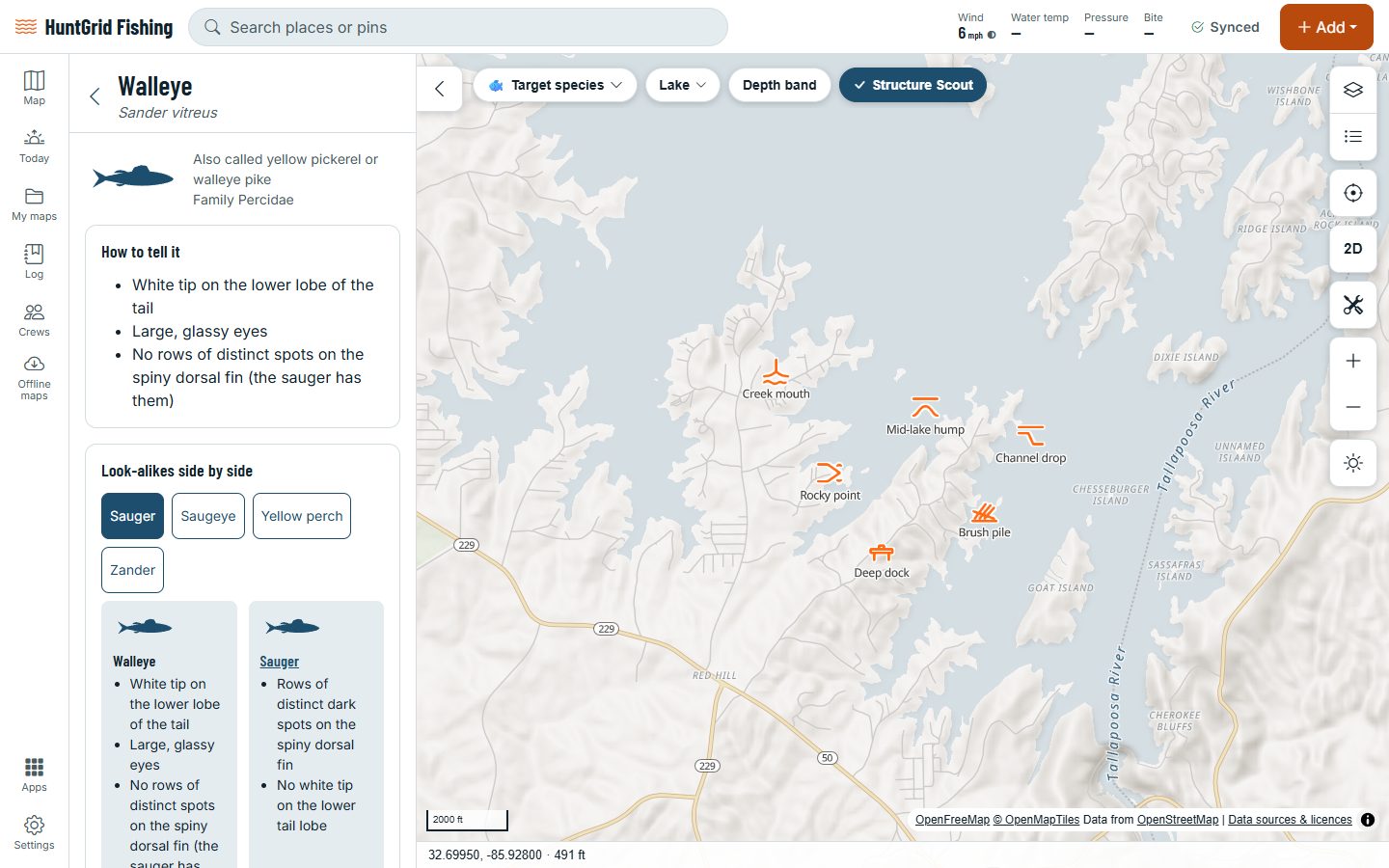Click the Walleye comparison card title
Screen dimensions: 1389x868
point(134,662)
